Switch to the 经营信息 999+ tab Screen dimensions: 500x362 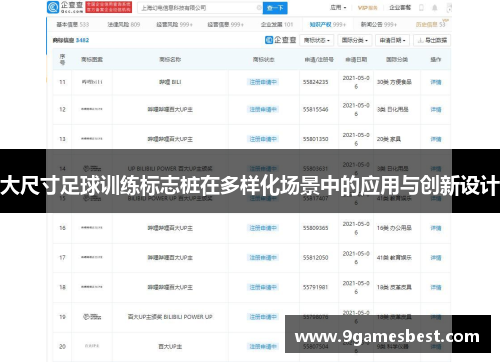226,24
